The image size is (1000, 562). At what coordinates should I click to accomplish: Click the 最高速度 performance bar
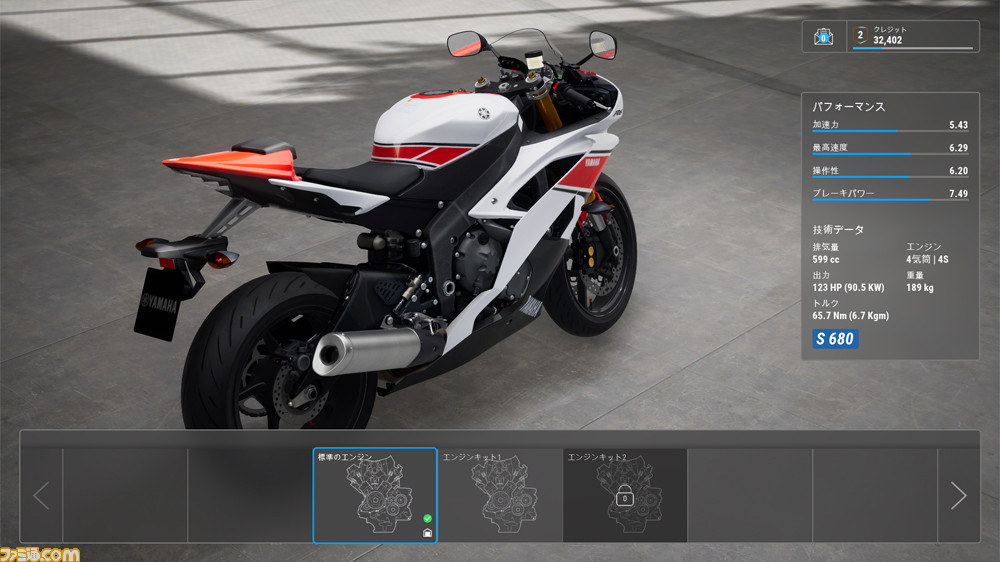click(x=890, y=154)
